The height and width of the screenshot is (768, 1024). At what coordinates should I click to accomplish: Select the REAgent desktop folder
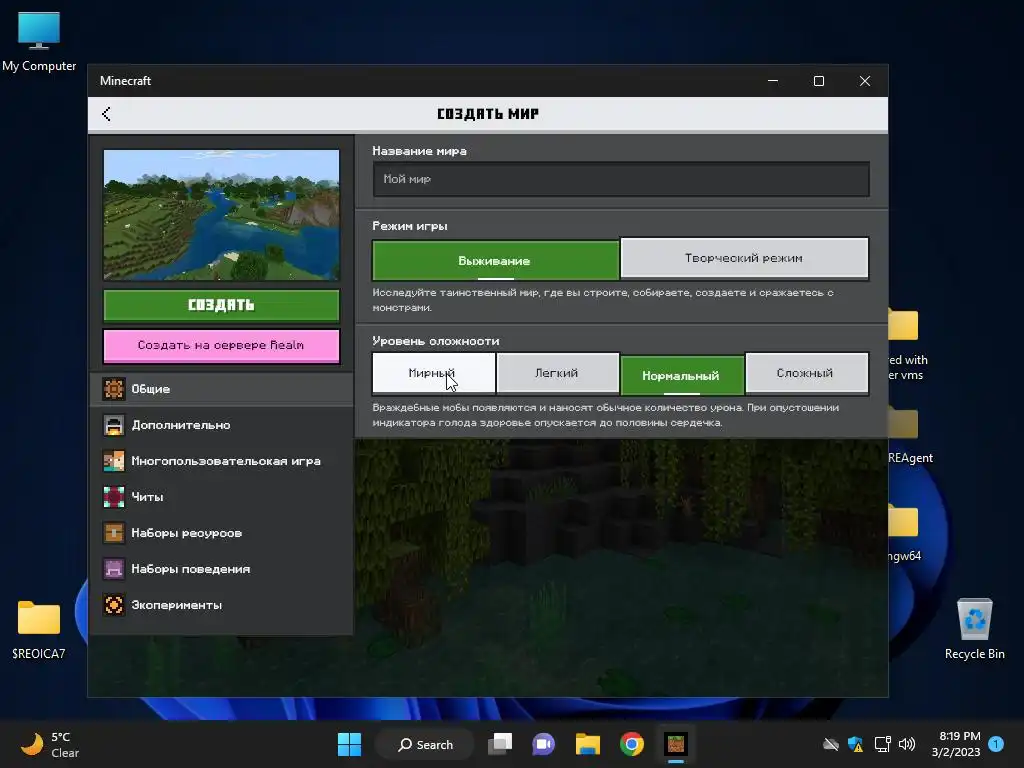tap(910, 436)
